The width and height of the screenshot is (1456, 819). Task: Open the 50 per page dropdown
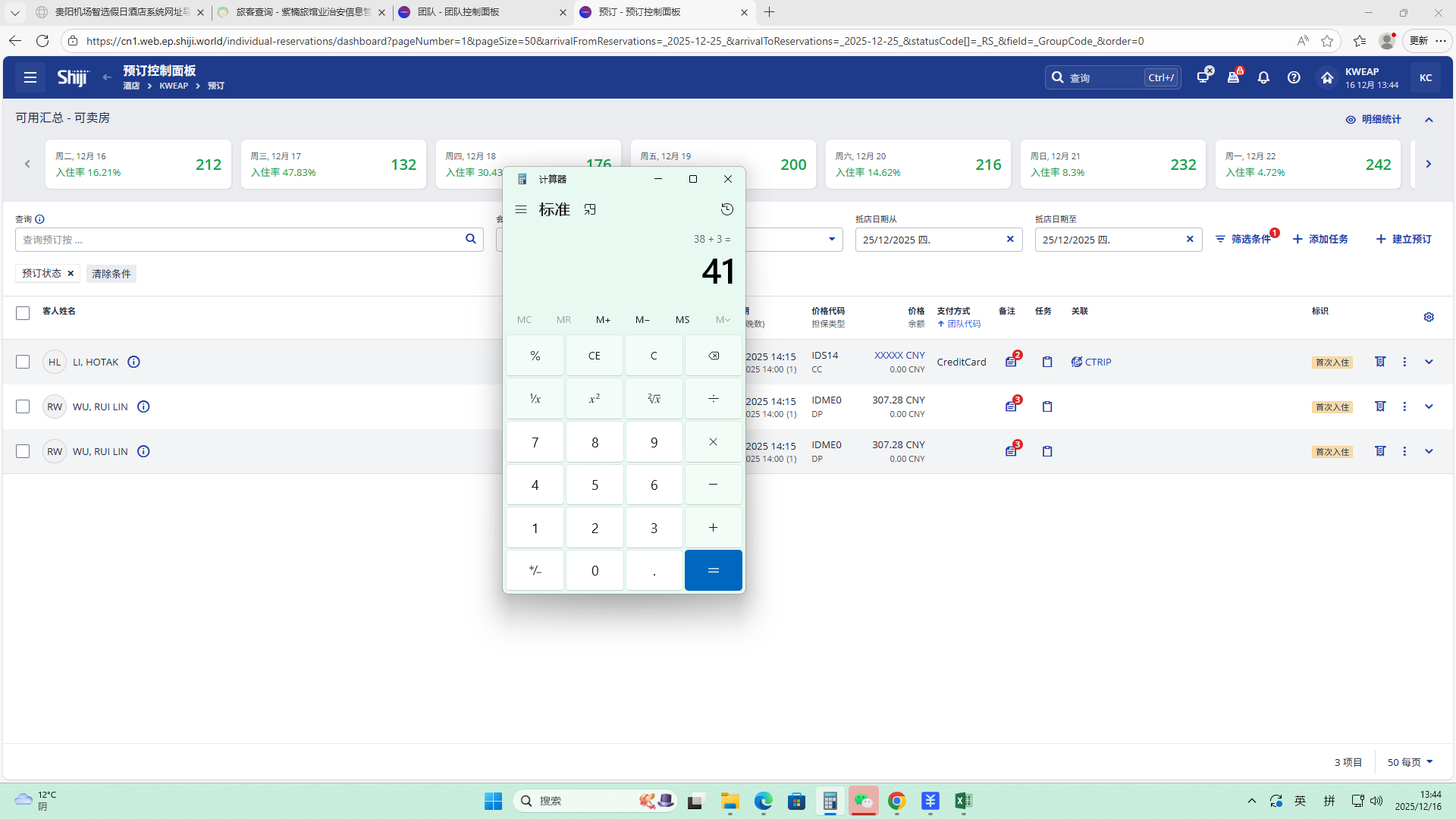[x=1410, y=762]
